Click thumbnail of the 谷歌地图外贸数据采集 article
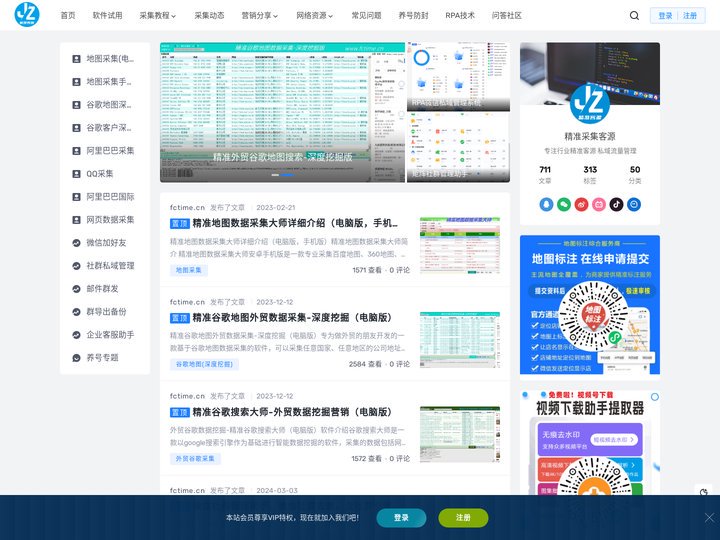The image size is (720, 540). (x=460, y=339)
